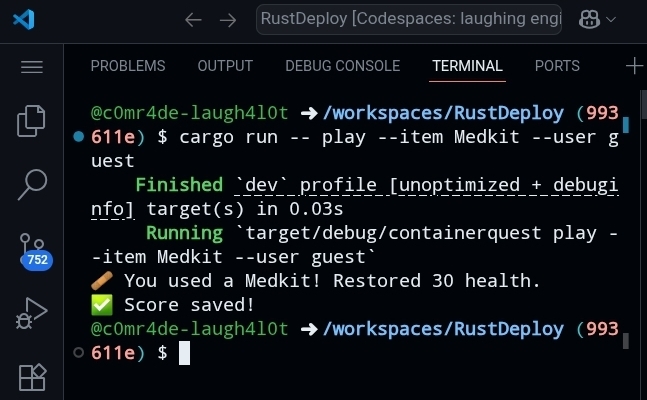Viewport: 647px width, 400px height.
Task: Switch to the OUTPUT tab
Action: click(x=225, y=66)
